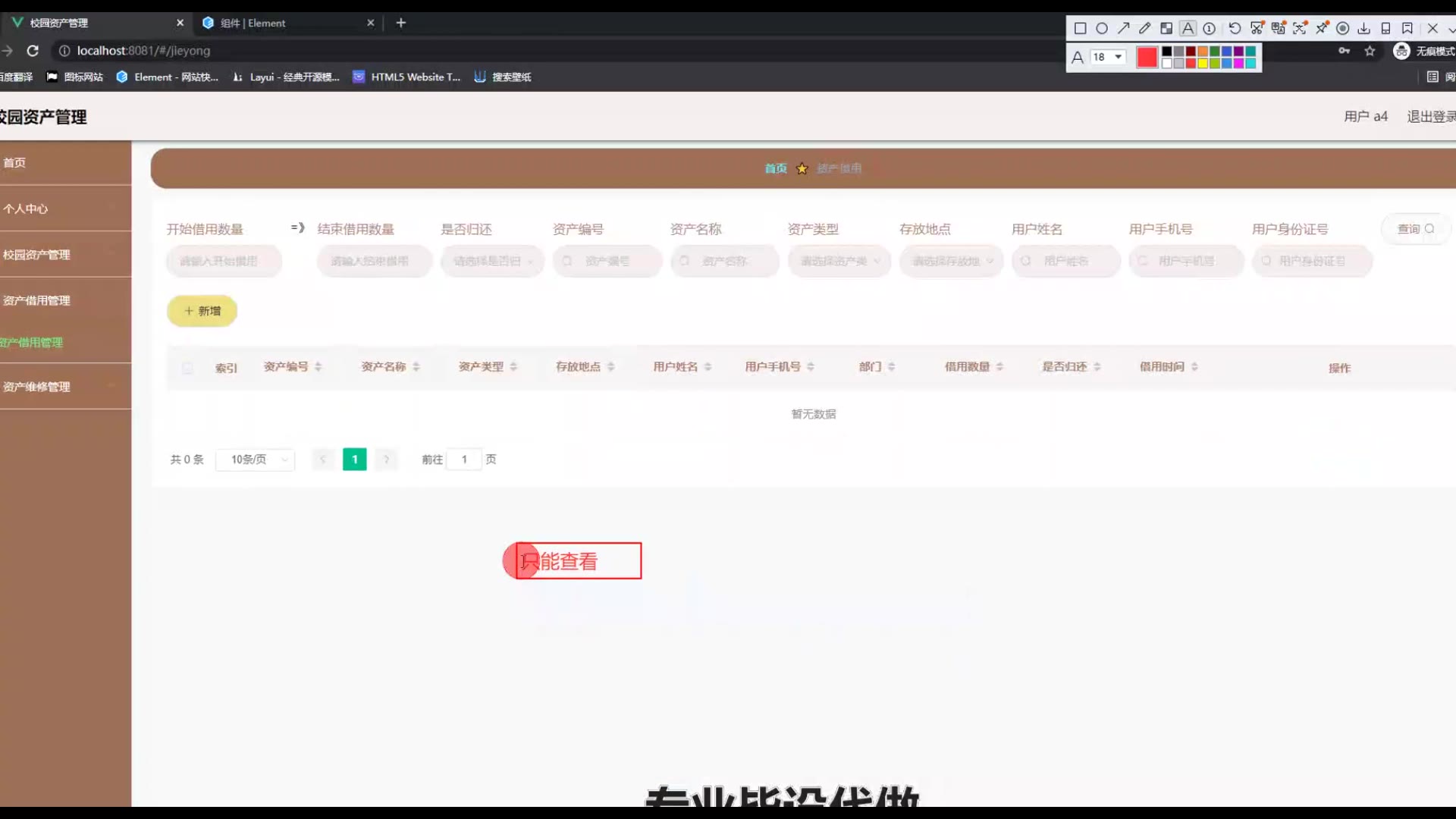Switch to the 组件 | Element browser tab
Viewport: 1456px width, 819px height.
288,23
